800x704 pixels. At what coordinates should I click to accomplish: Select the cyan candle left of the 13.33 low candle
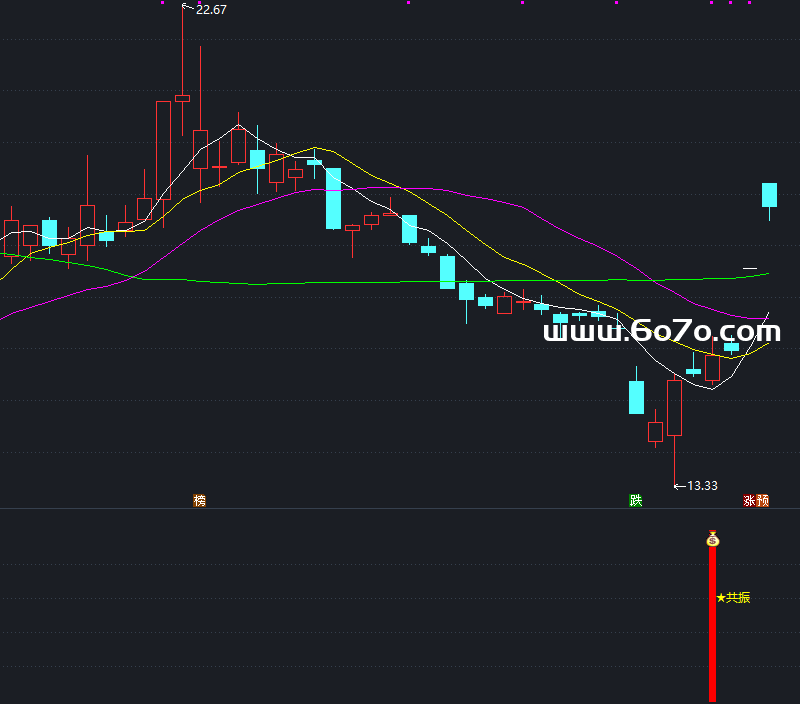coord(636,396)
